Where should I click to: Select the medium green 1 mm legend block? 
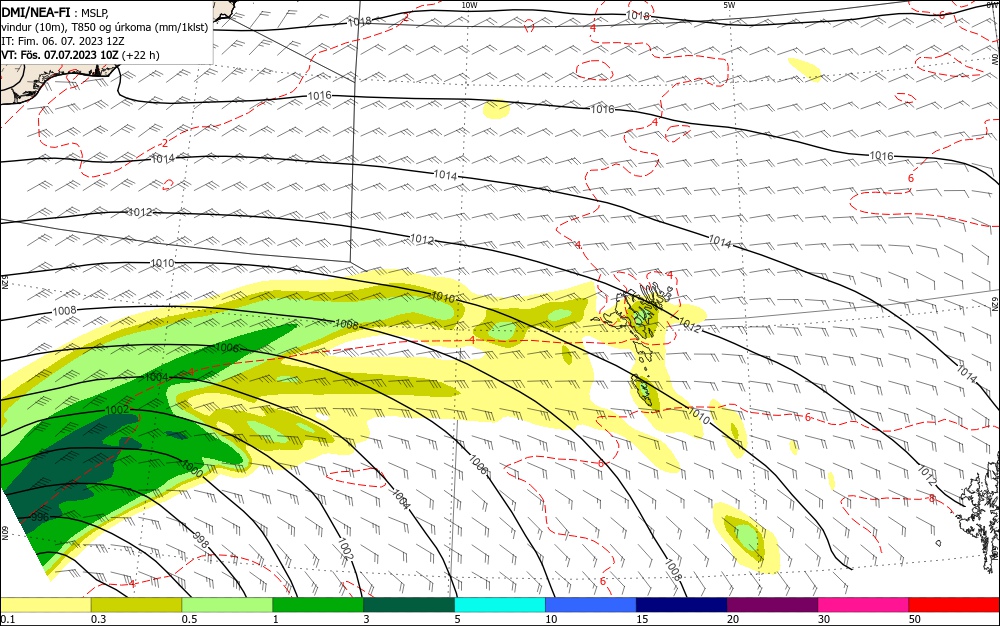coord(318,605)
